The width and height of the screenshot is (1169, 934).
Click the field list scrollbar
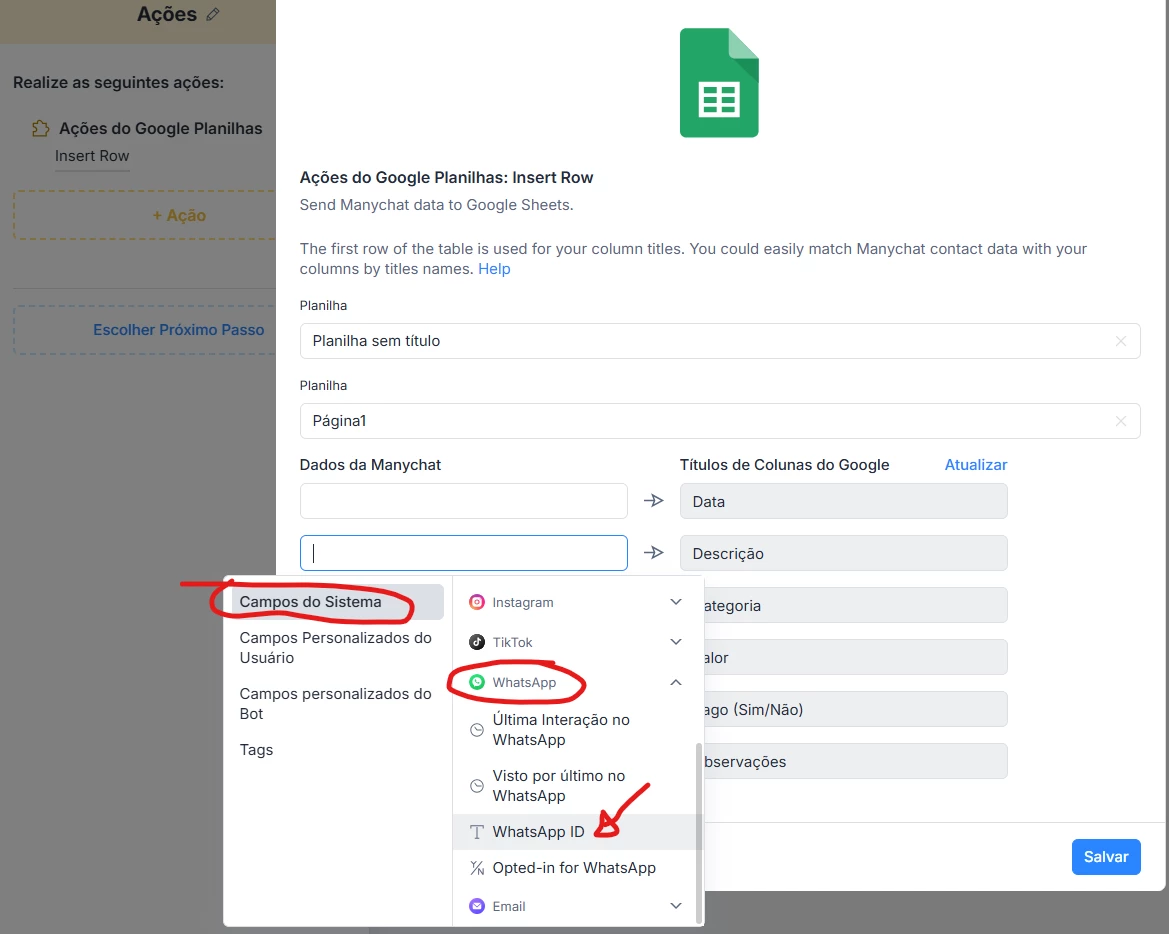[699, 832]
